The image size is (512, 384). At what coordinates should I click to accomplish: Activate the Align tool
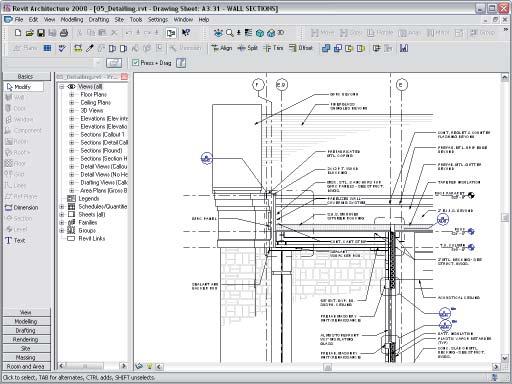pos(222,48)
